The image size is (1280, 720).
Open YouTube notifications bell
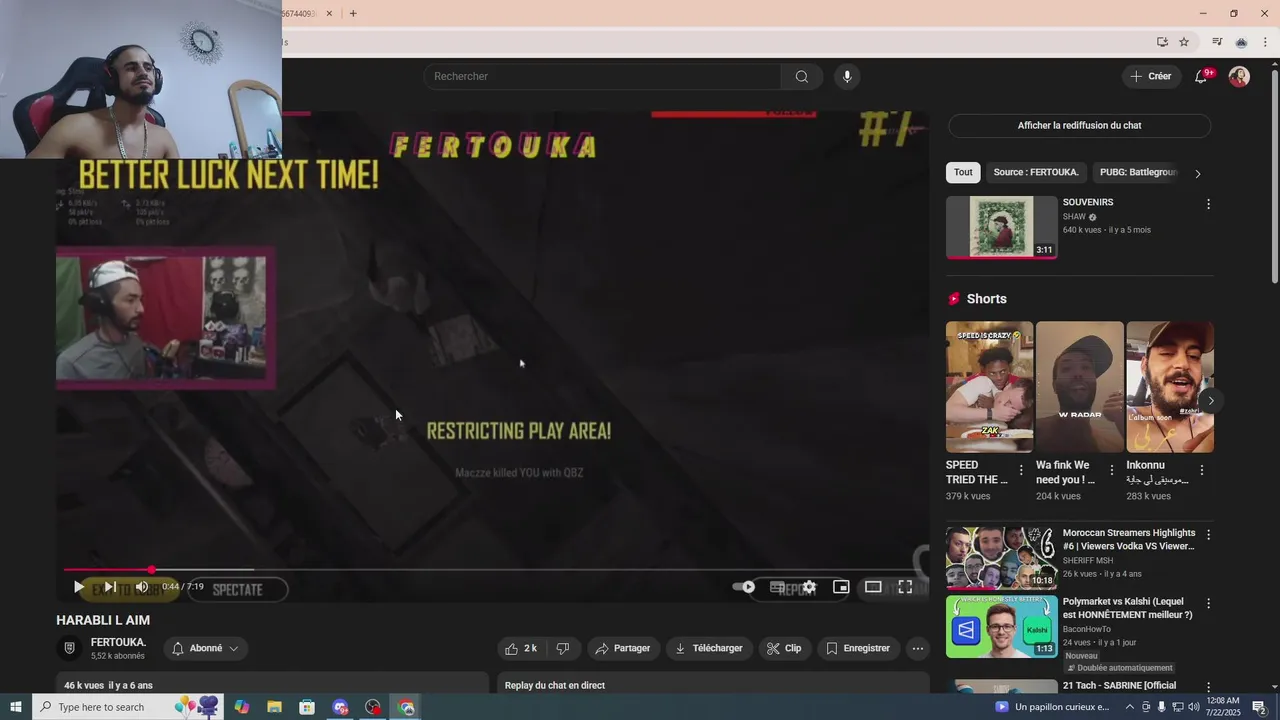point(1202,76)
